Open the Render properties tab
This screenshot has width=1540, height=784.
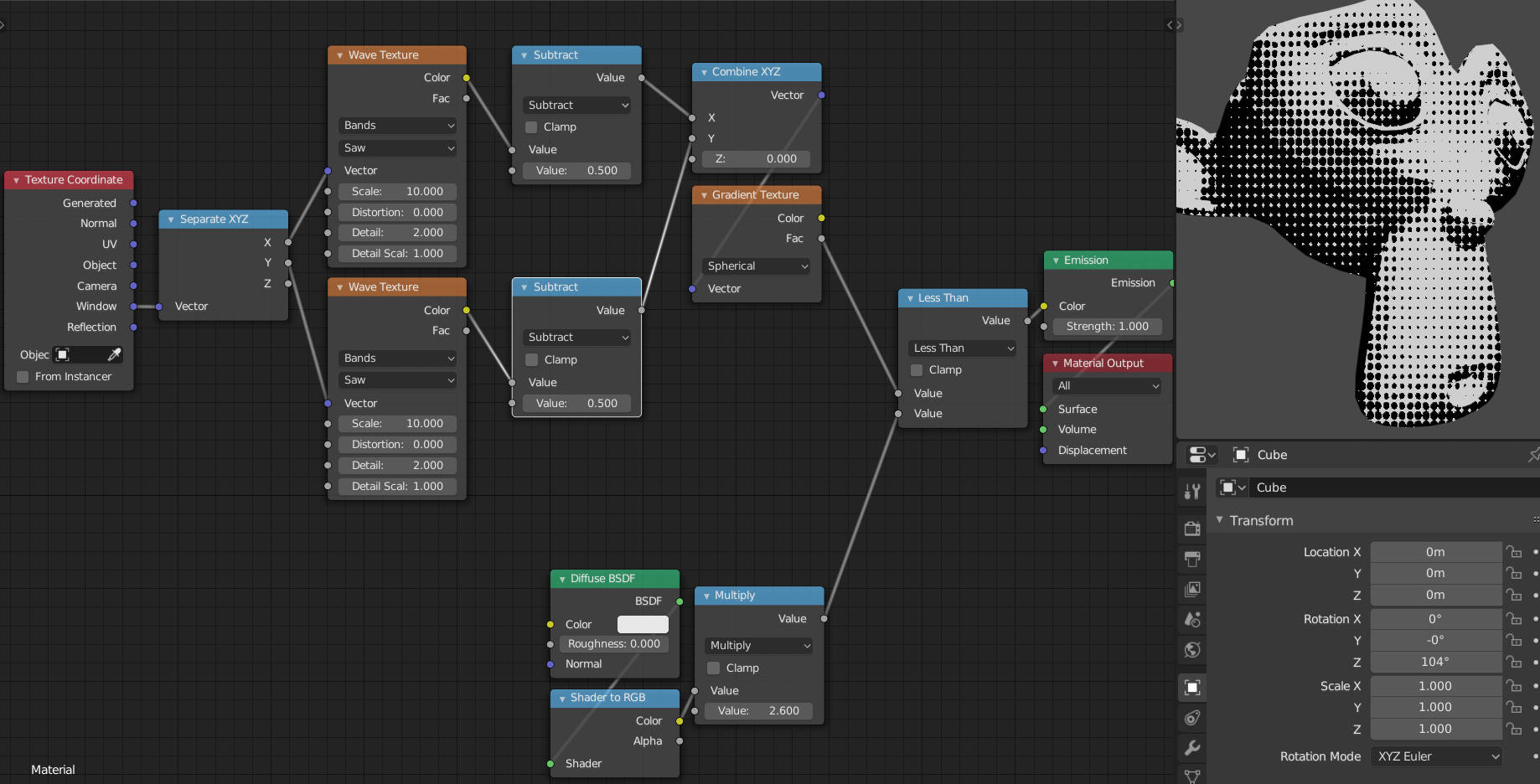[1192, 529]
